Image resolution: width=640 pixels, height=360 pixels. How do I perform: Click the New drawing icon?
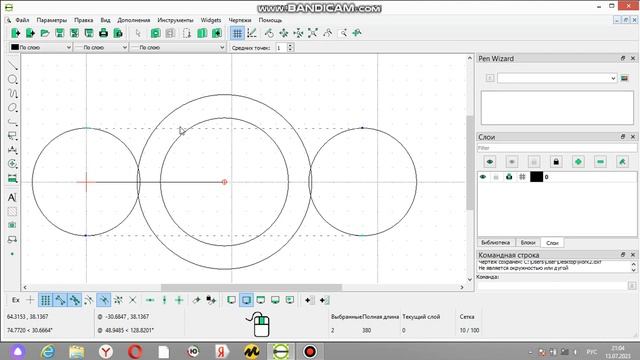[16, 33]
